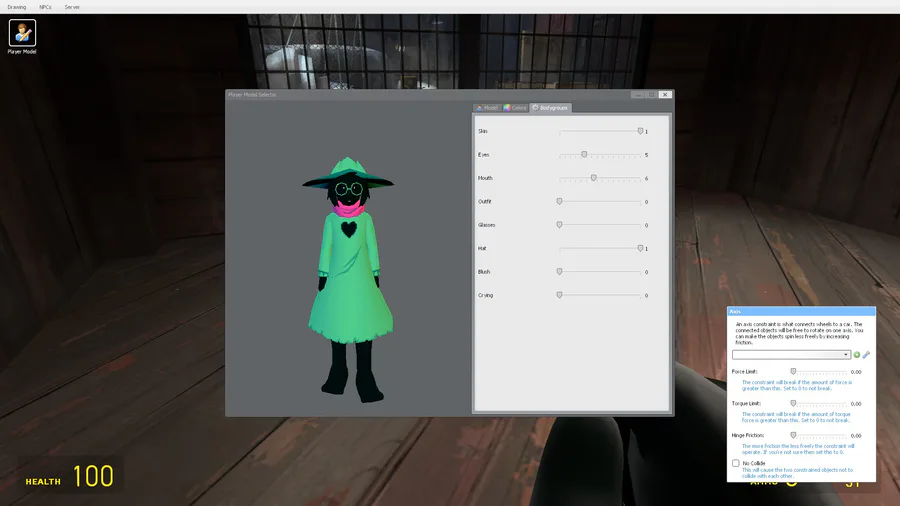
Task: Open the Drawing menu
Action: 17,7
